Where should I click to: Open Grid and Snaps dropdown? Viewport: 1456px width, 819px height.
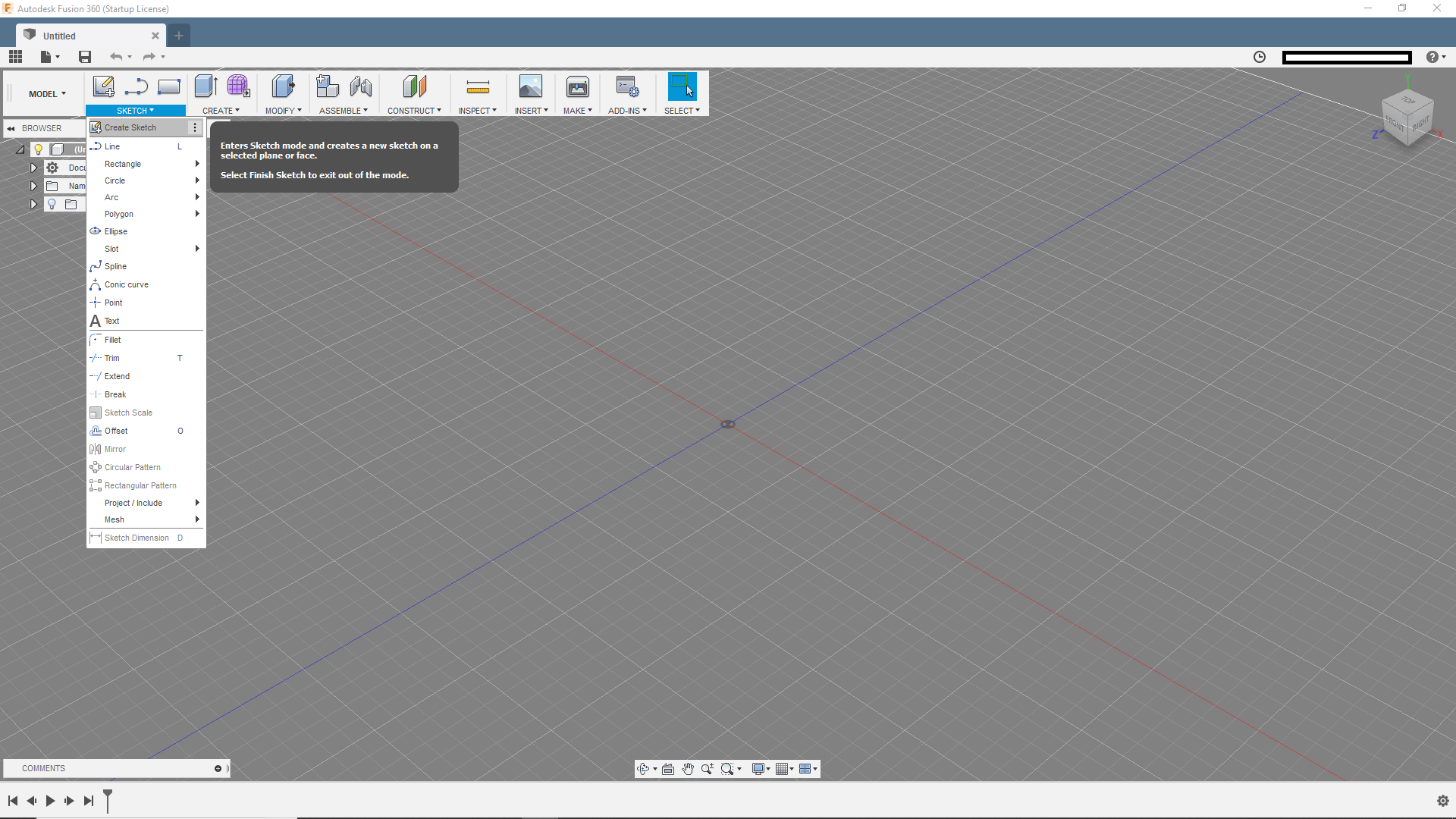pyautogui.click(x=785, y=769)
